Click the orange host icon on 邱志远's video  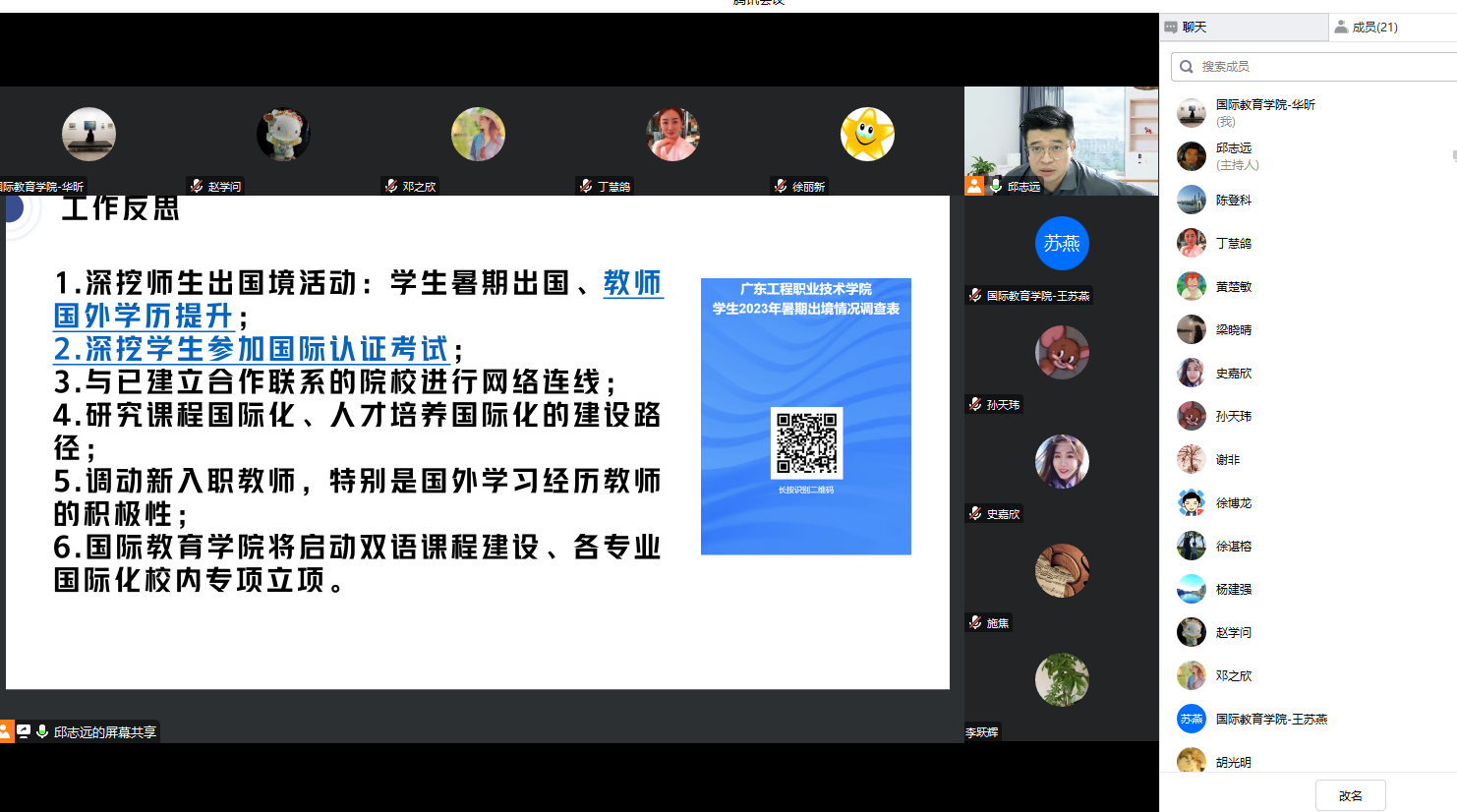974,186
